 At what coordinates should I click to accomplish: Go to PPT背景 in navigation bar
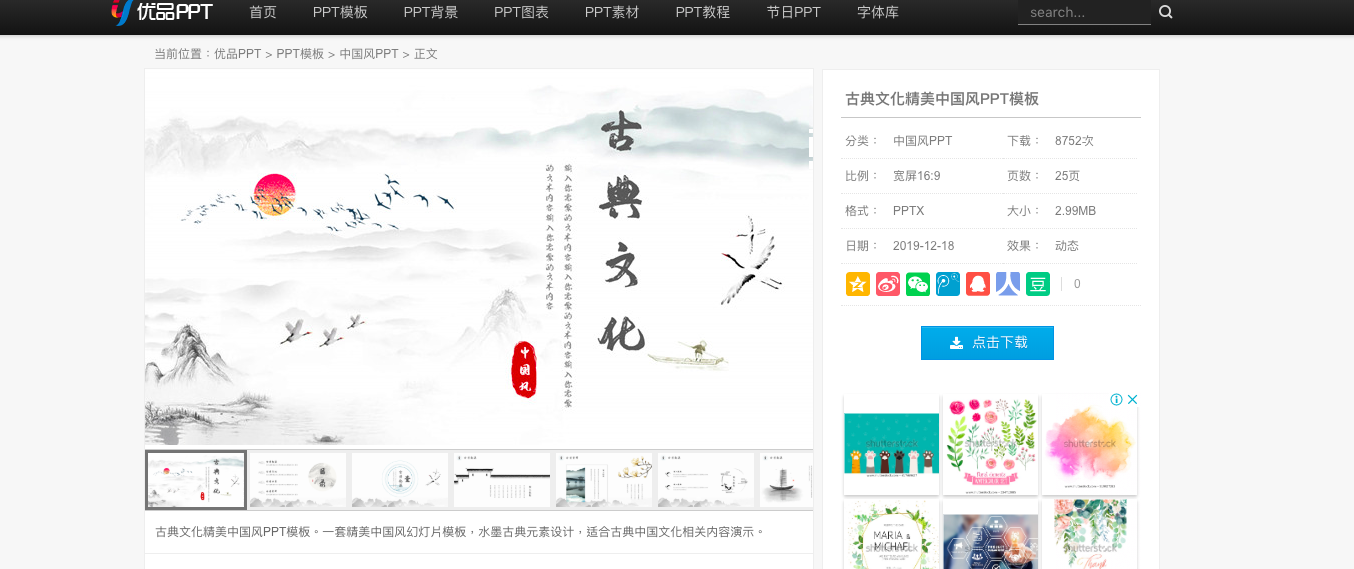(431, 12)
